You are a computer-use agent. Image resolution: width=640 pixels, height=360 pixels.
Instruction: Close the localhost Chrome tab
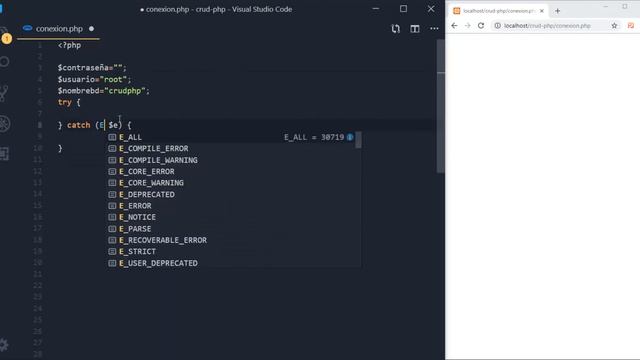[x=542, y=11]
